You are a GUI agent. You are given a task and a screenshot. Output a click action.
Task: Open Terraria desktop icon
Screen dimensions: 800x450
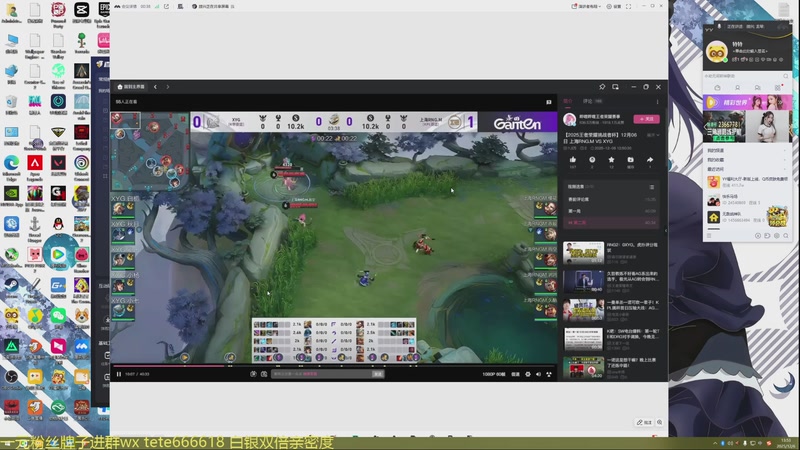(81, 43)
